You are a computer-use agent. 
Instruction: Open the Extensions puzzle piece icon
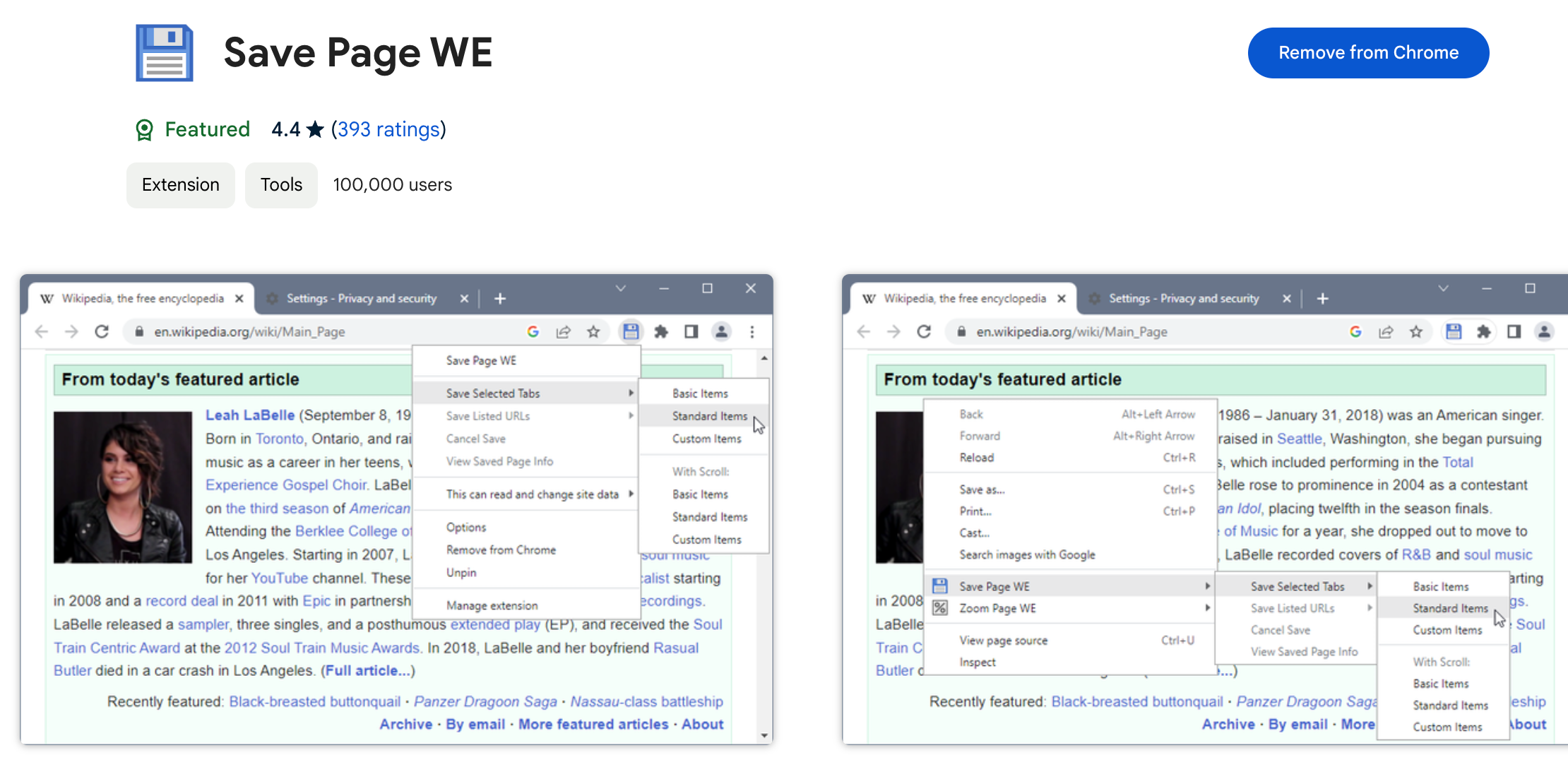[661, 331]
